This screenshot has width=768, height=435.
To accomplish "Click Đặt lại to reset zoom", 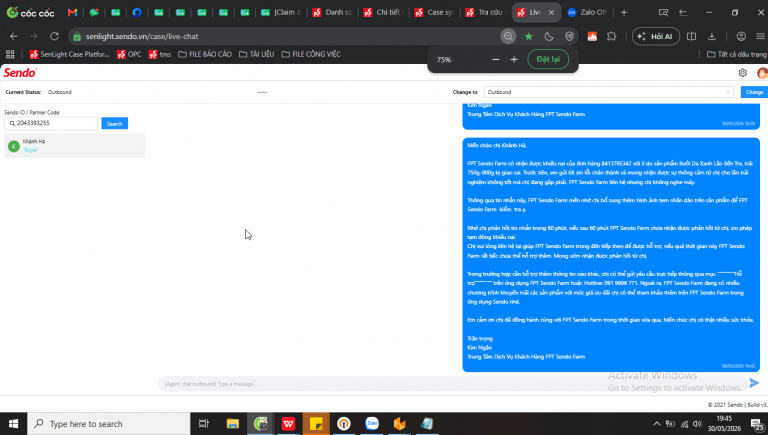I will coord(548,59).
